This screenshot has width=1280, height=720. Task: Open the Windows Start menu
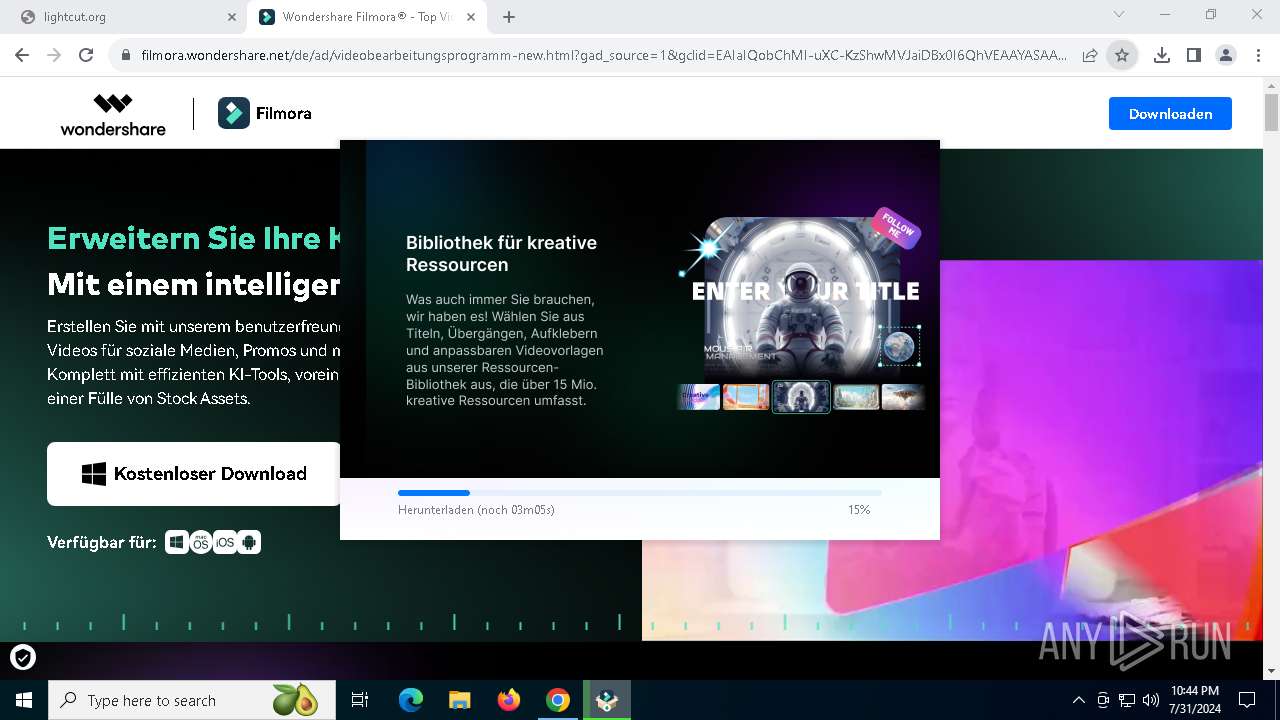tap(23, 700)
